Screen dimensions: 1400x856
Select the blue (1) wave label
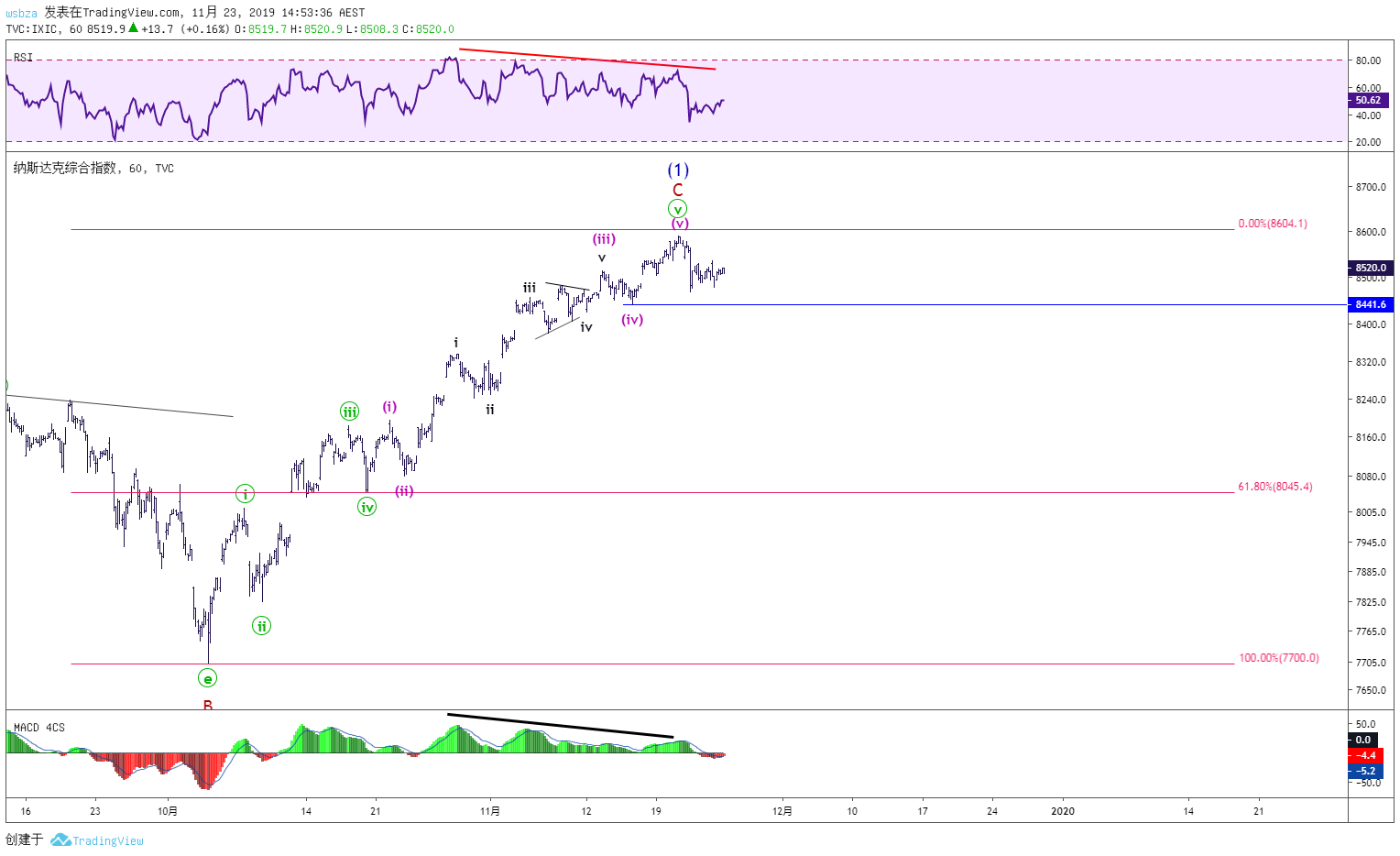point(678,170)
